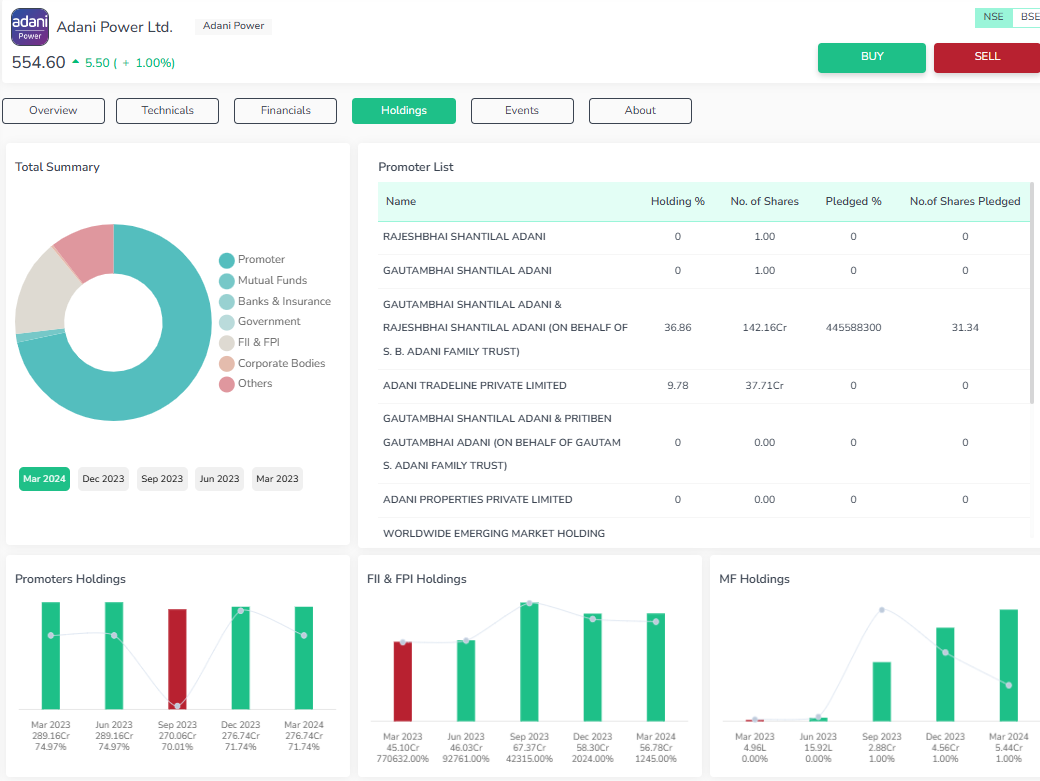Open the Events tab
The width and height of the screenshot is (1040, 781).
(x=522, y=111)
